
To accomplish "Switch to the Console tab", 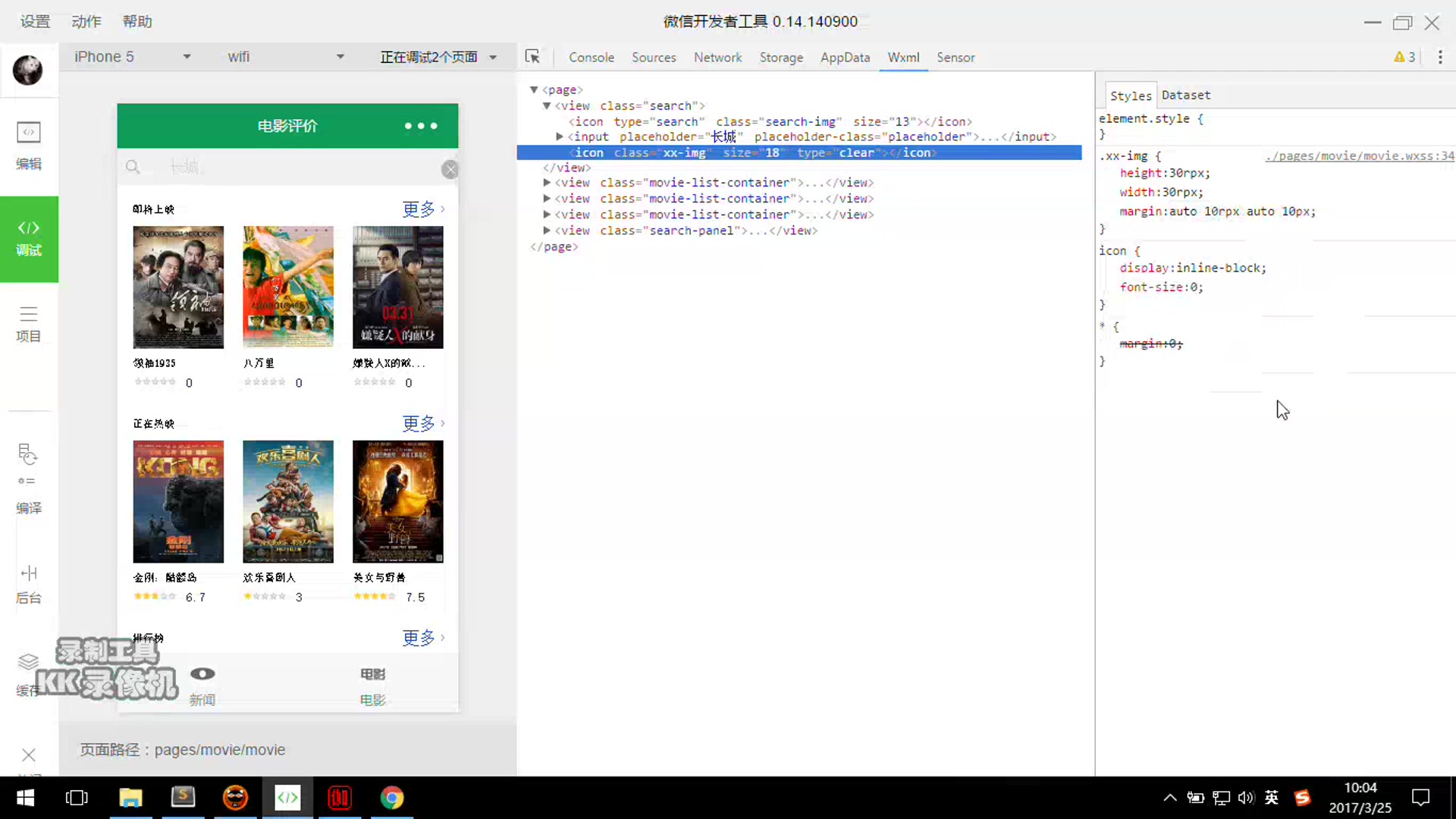I will pos(591,58).
